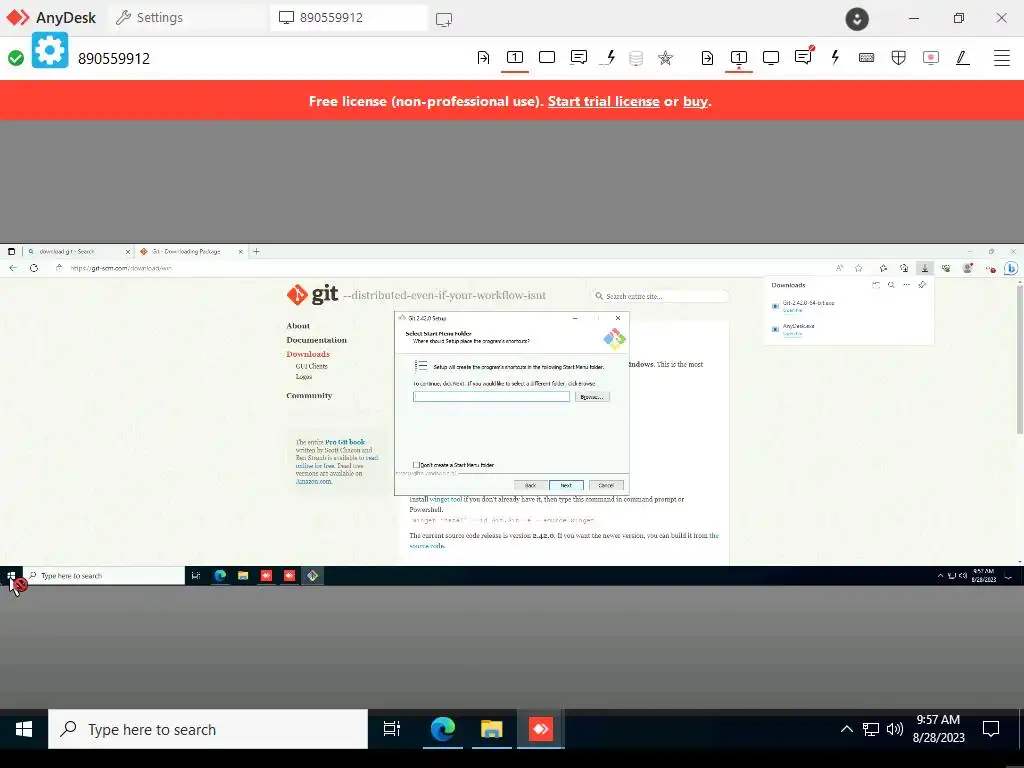
Task: Switch to remote 'download git - Search' browser tab
Action: click(77, 251)
